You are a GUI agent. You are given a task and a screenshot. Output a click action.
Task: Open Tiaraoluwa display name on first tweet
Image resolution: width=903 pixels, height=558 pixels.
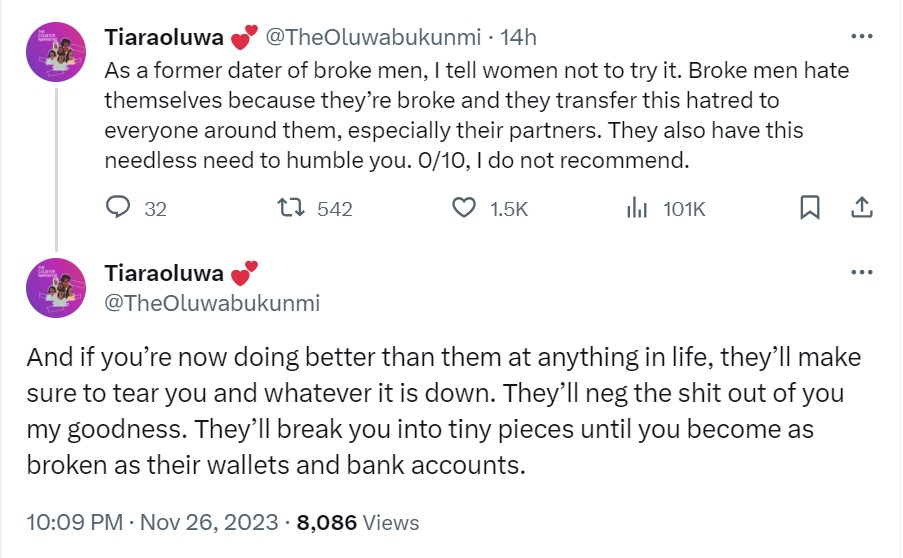(164, 38)
